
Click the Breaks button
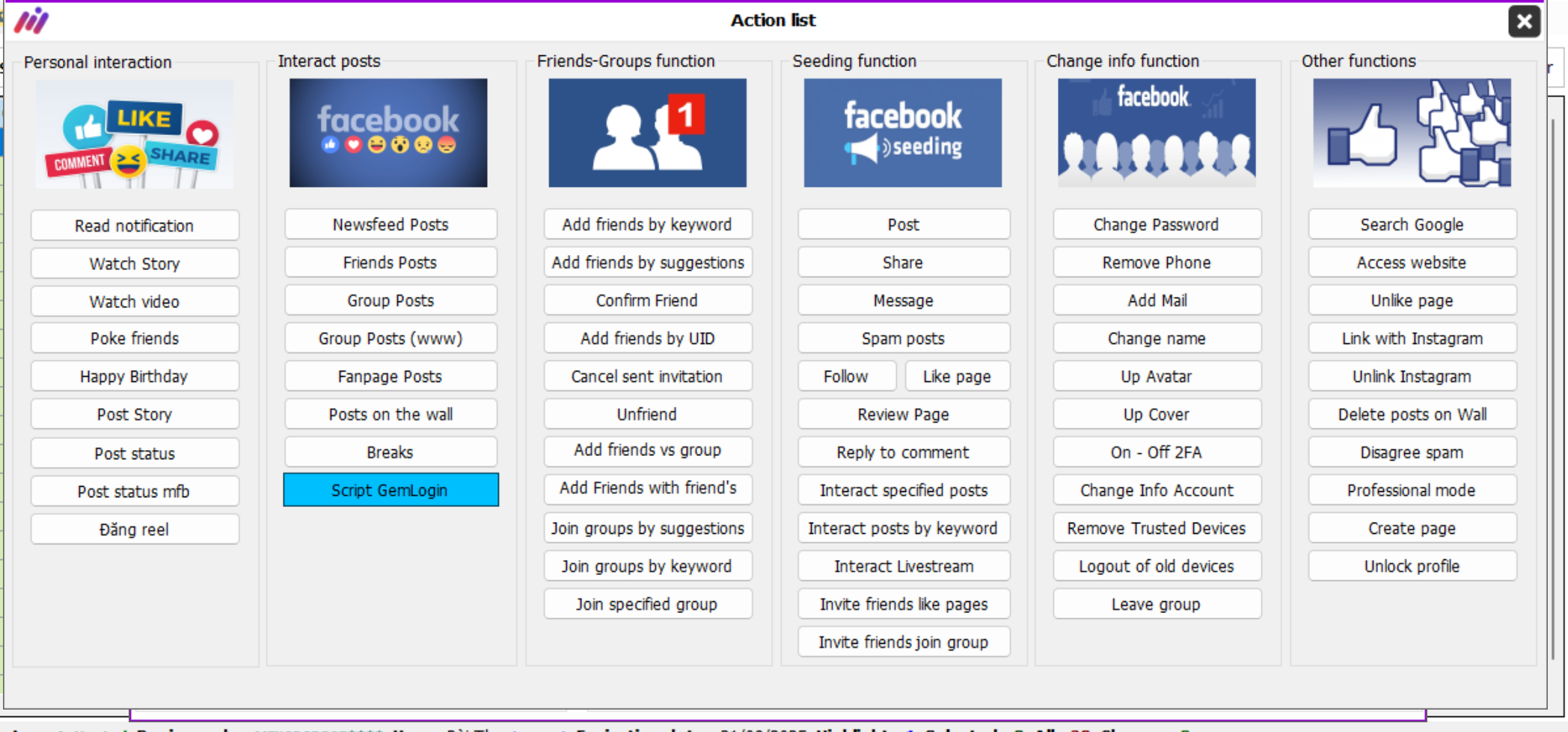(x=391, y=452)
